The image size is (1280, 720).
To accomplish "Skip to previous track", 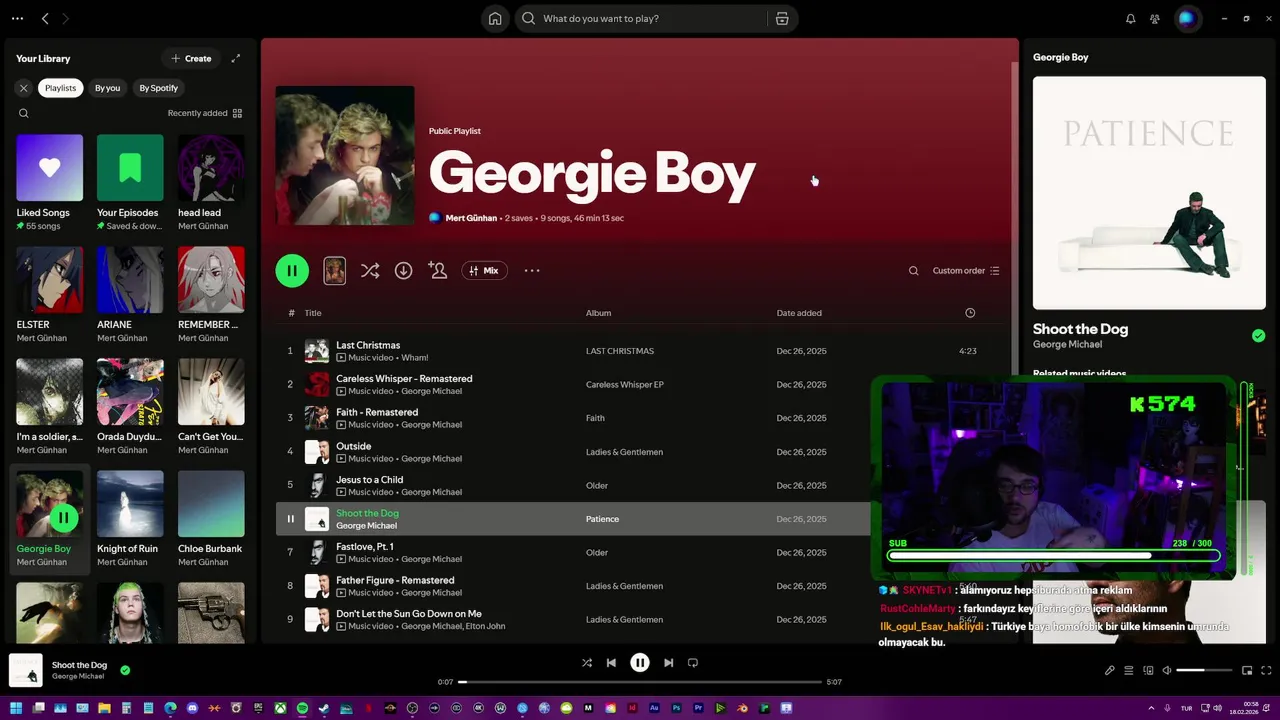I will [611, 662].
